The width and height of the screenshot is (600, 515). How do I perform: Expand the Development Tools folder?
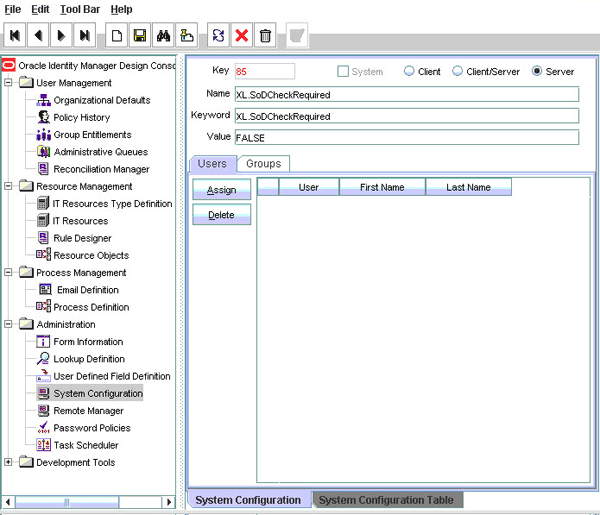(x=8, y=462)
